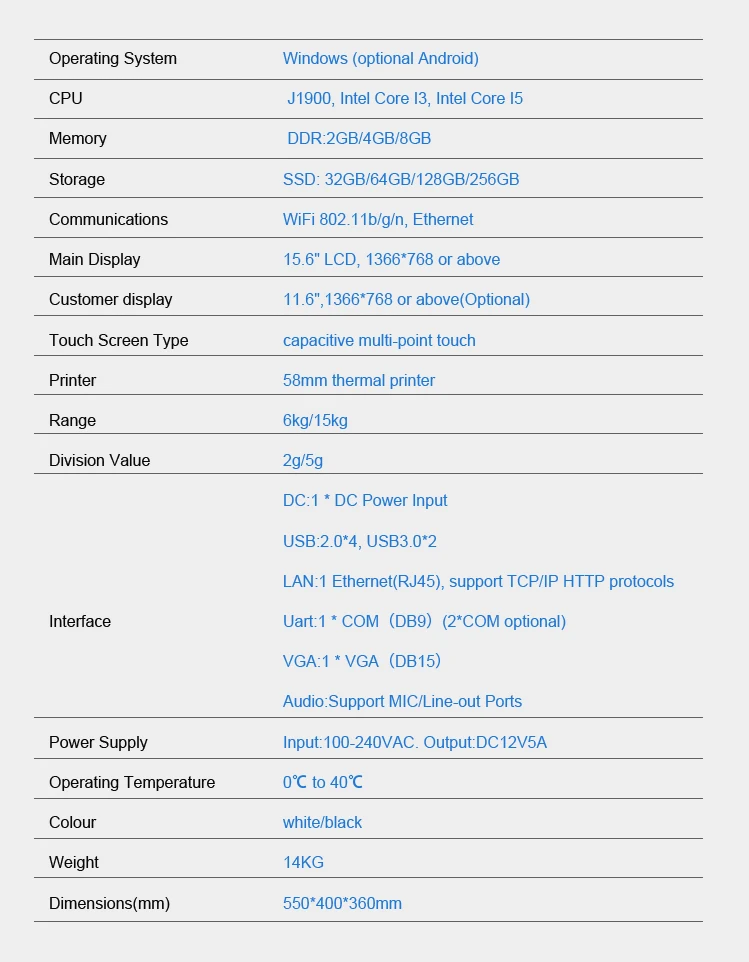The image size is (749, 962).
Task: Click the Range value "6kg/15kg"
Action: [315, 421]
